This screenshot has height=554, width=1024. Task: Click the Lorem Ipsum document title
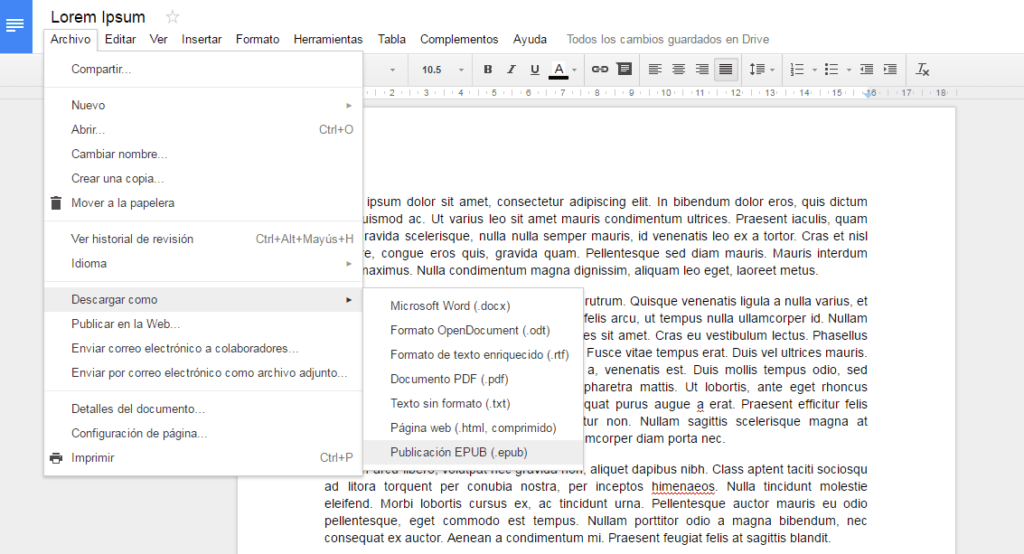point(98,17)
